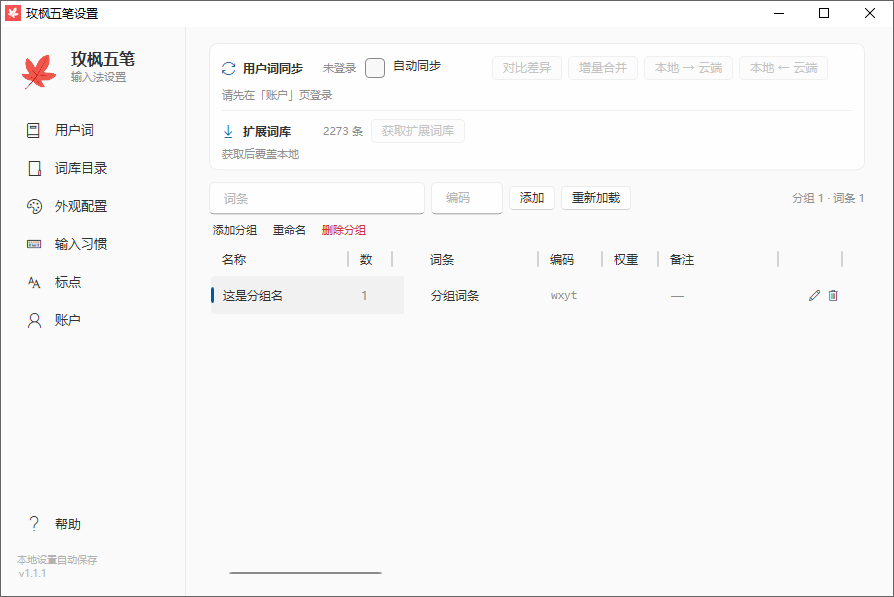This screenshot has height=597, width=894.
Task: Click the 重命名 link
Action: tap(289, 230)
